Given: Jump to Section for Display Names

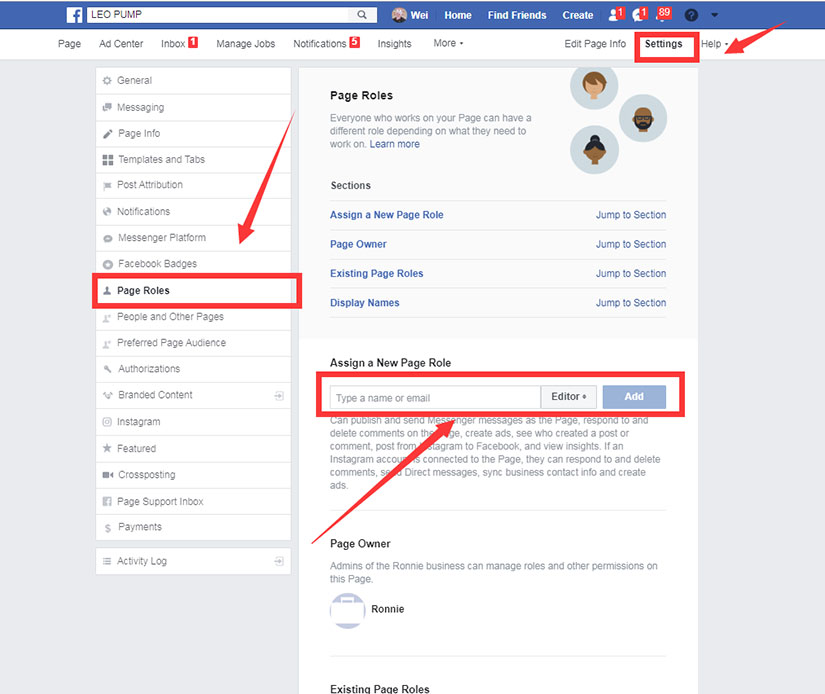Looking at the screenshot, I should point(631,303).
